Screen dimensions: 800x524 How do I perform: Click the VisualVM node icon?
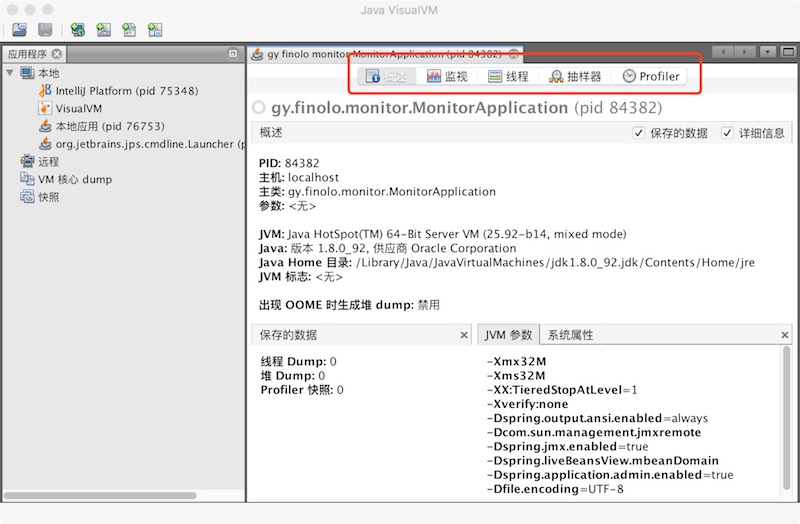(x=45, y=108)
